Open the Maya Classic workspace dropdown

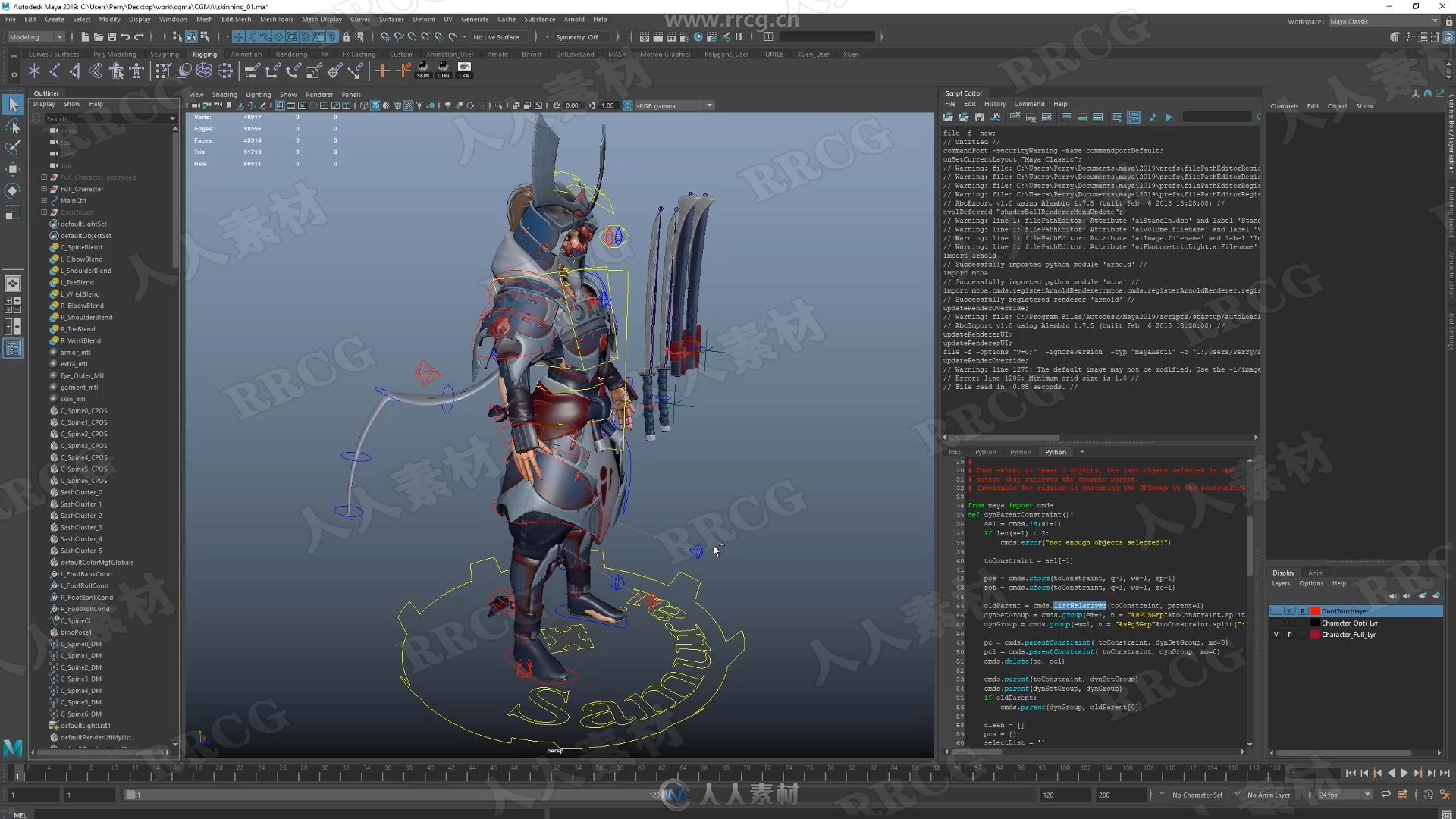click(x=1384, y=21)
